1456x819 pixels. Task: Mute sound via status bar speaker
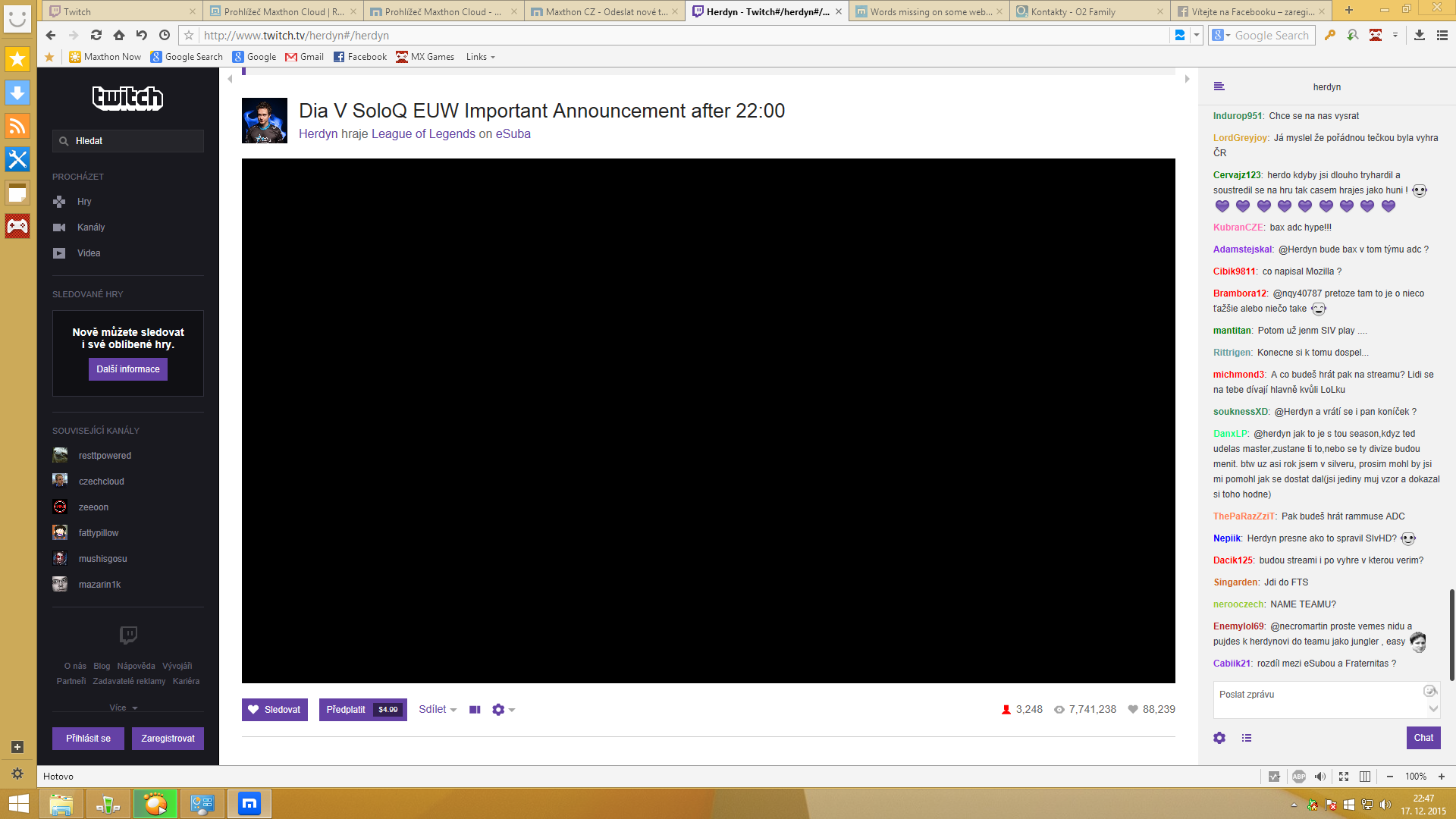[1320, 777]
